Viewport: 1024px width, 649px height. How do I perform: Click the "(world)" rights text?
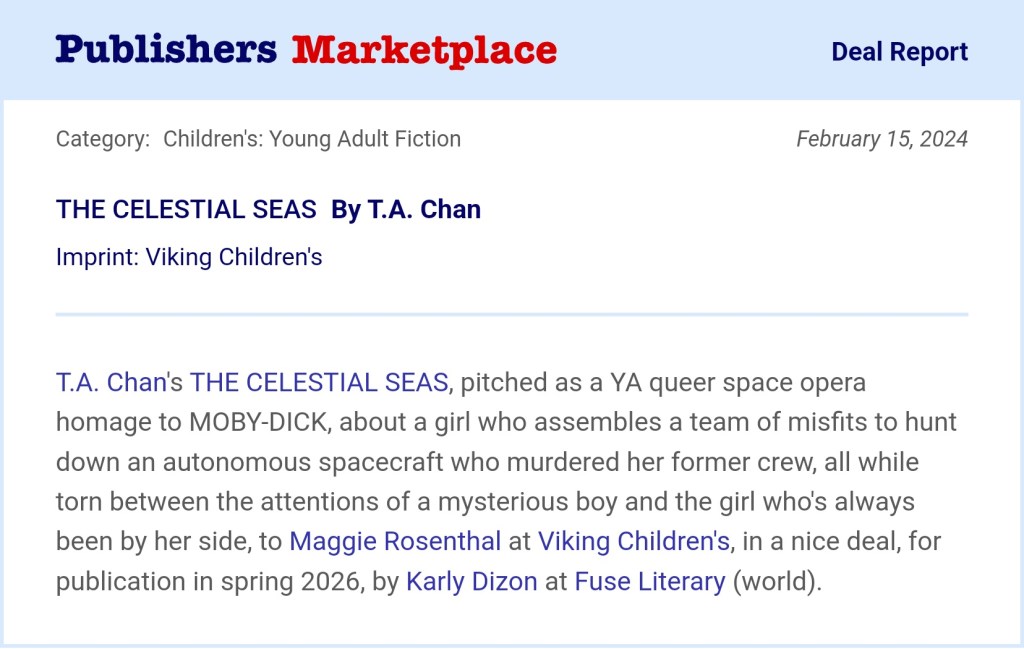[777, 582]
